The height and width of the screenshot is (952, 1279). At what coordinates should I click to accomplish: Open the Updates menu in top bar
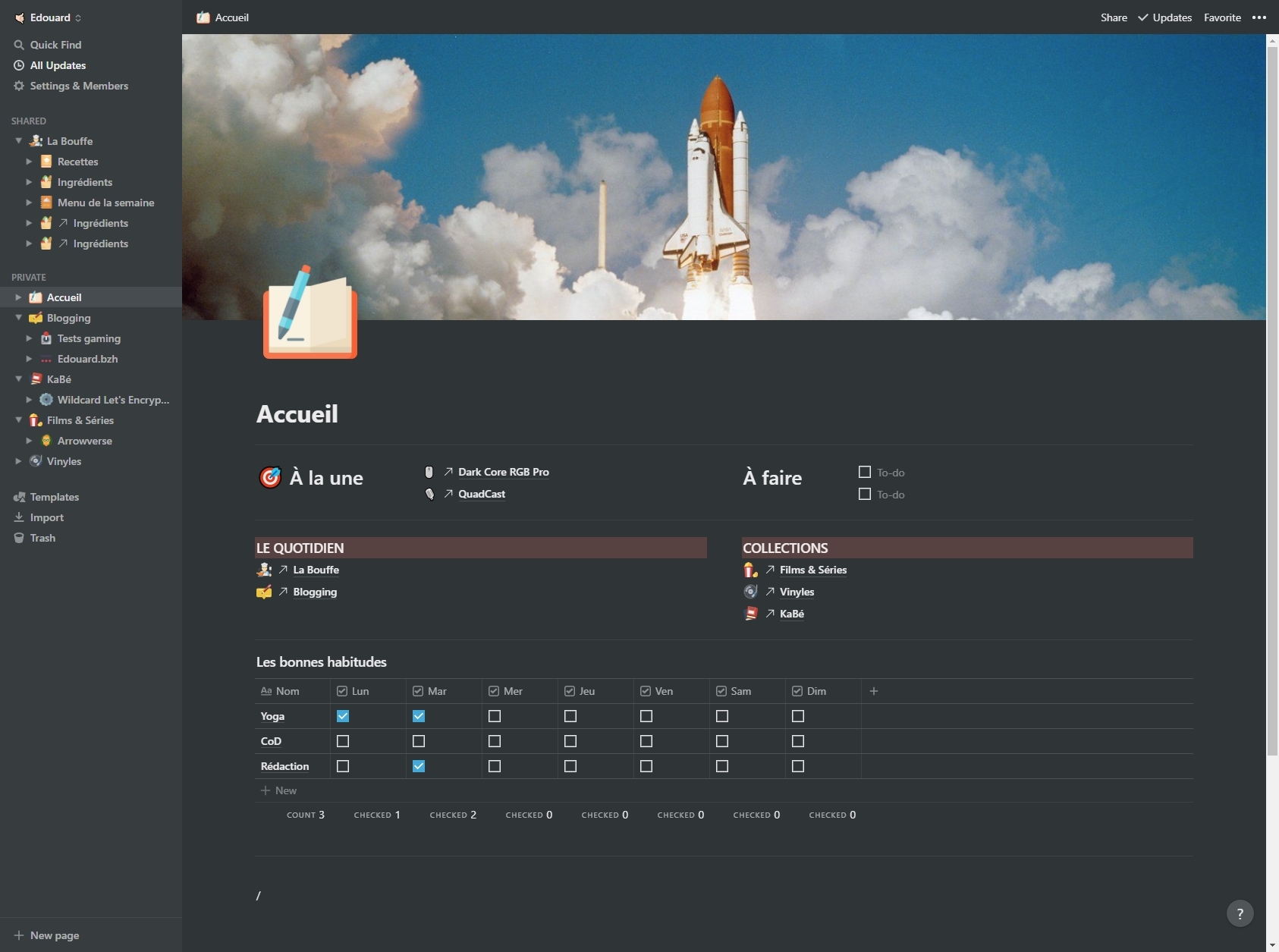click(x=1164, y=17)
